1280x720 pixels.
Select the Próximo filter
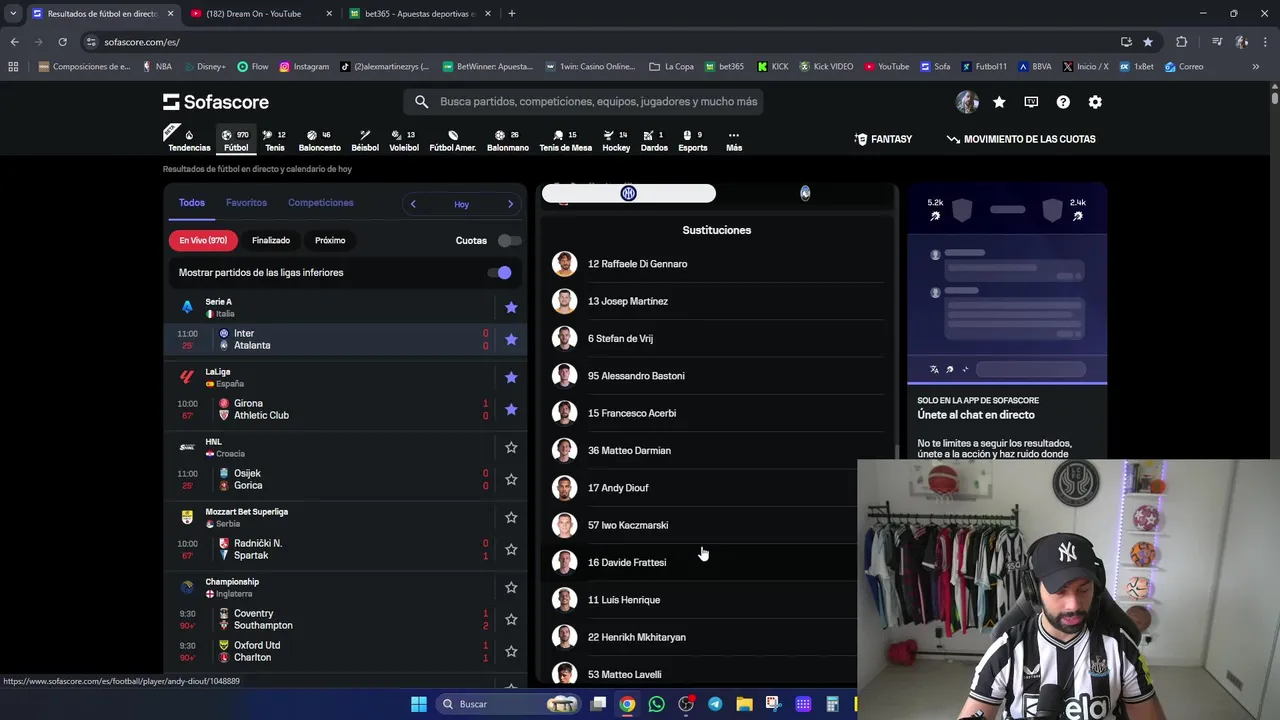tap(330, 240)
